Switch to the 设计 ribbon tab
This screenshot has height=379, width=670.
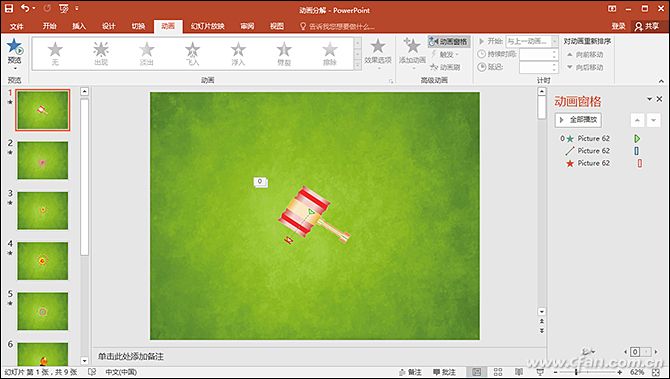coord(109,26)
